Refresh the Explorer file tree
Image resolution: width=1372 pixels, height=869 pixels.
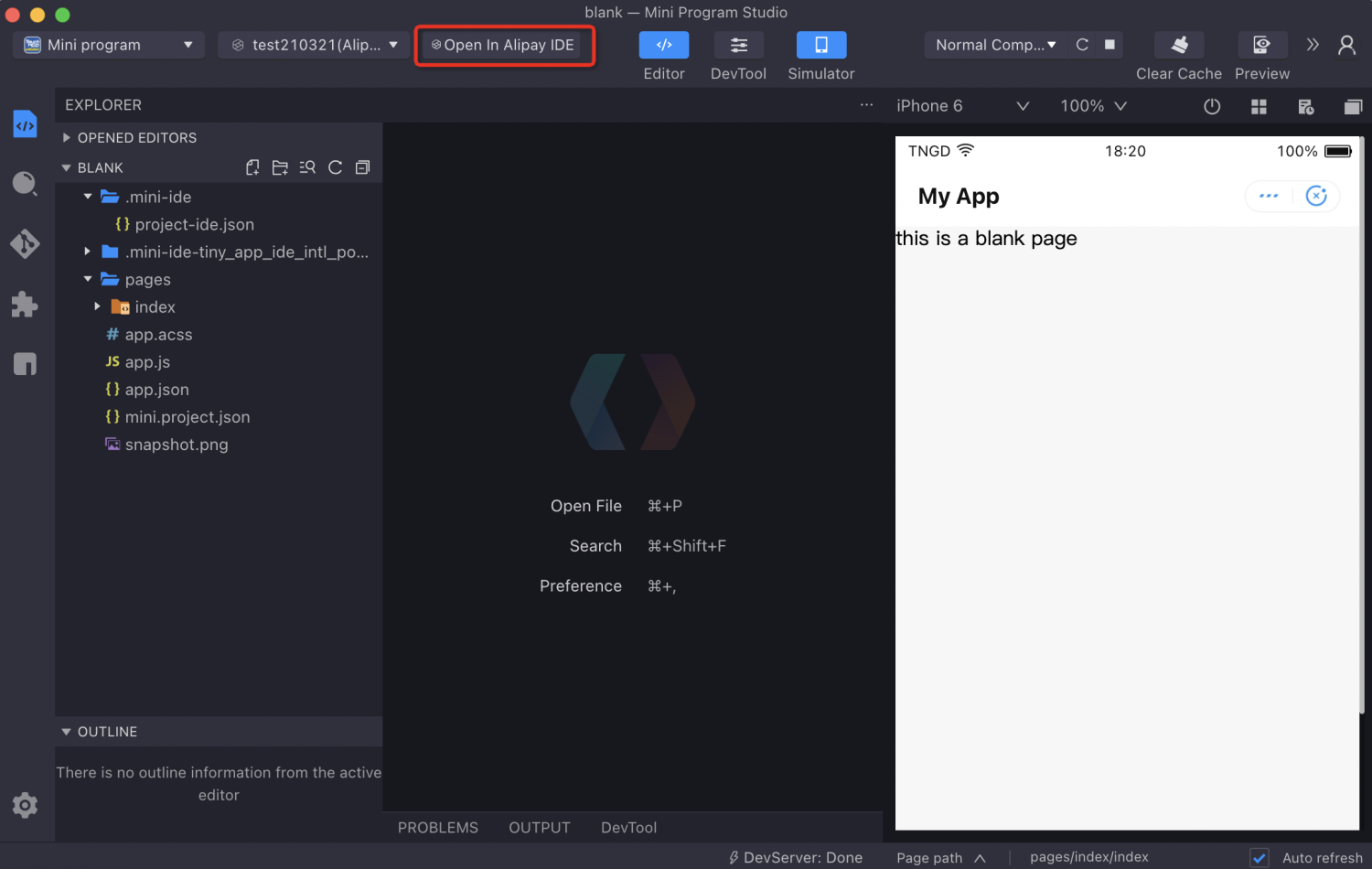[336, 167]
